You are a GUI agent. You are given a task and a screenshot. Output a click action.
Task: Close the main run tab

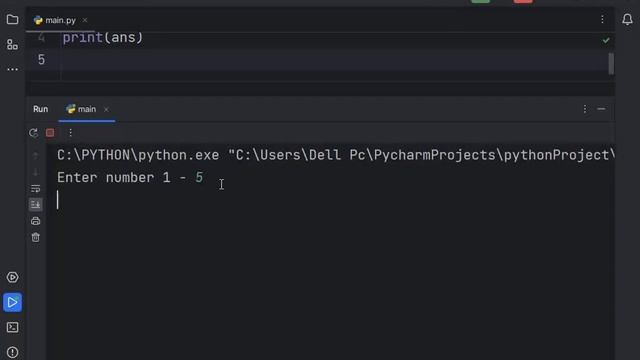point(106,109)
